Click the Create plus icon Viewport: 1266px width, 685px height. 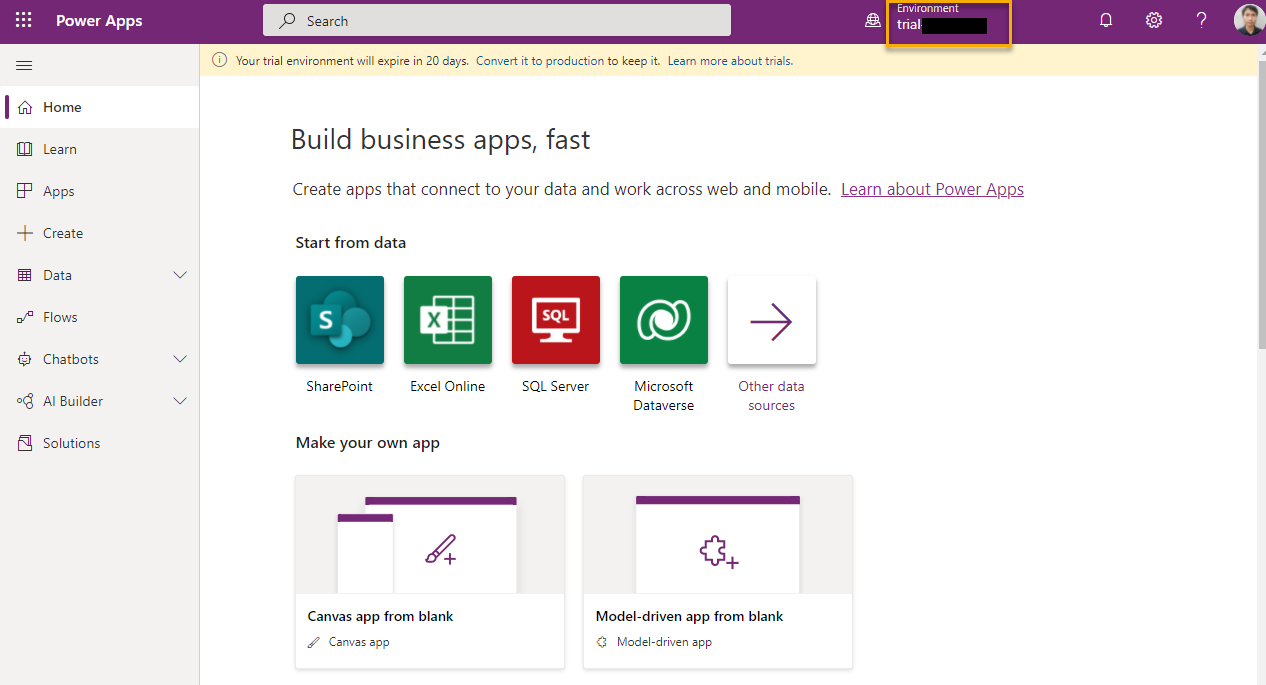point(25,233)
